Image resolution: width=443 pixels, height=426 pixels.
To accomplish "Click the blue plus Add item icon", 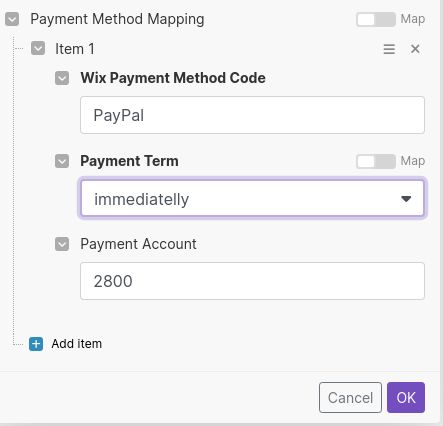I will coord(36,344).
